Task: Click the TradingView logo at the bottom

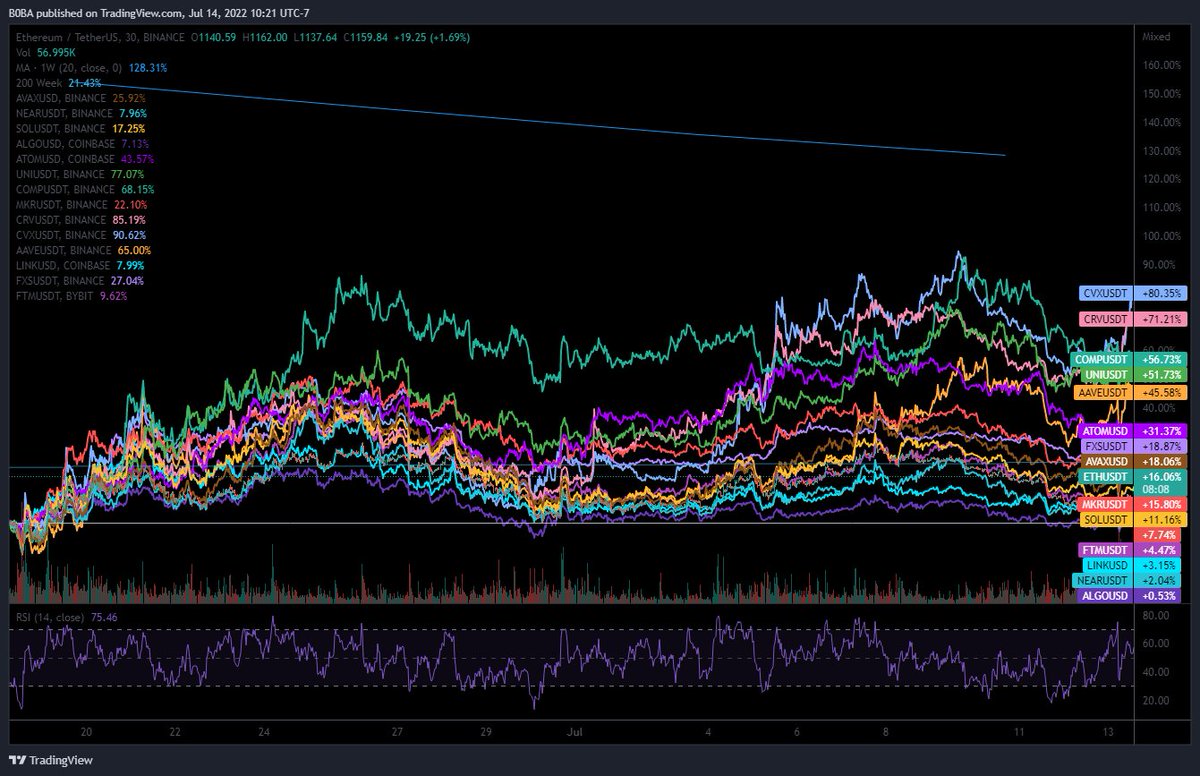Action: tap(51, 761)
